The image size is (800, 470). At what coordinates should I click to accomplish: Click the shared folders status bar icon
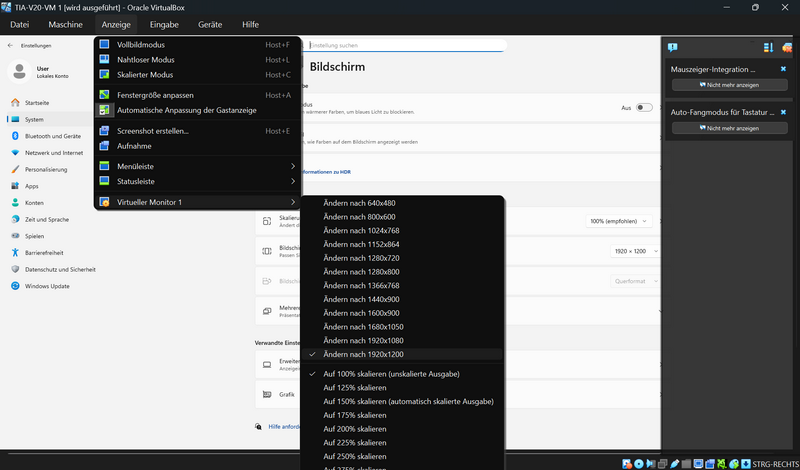(x=687, y=463)
